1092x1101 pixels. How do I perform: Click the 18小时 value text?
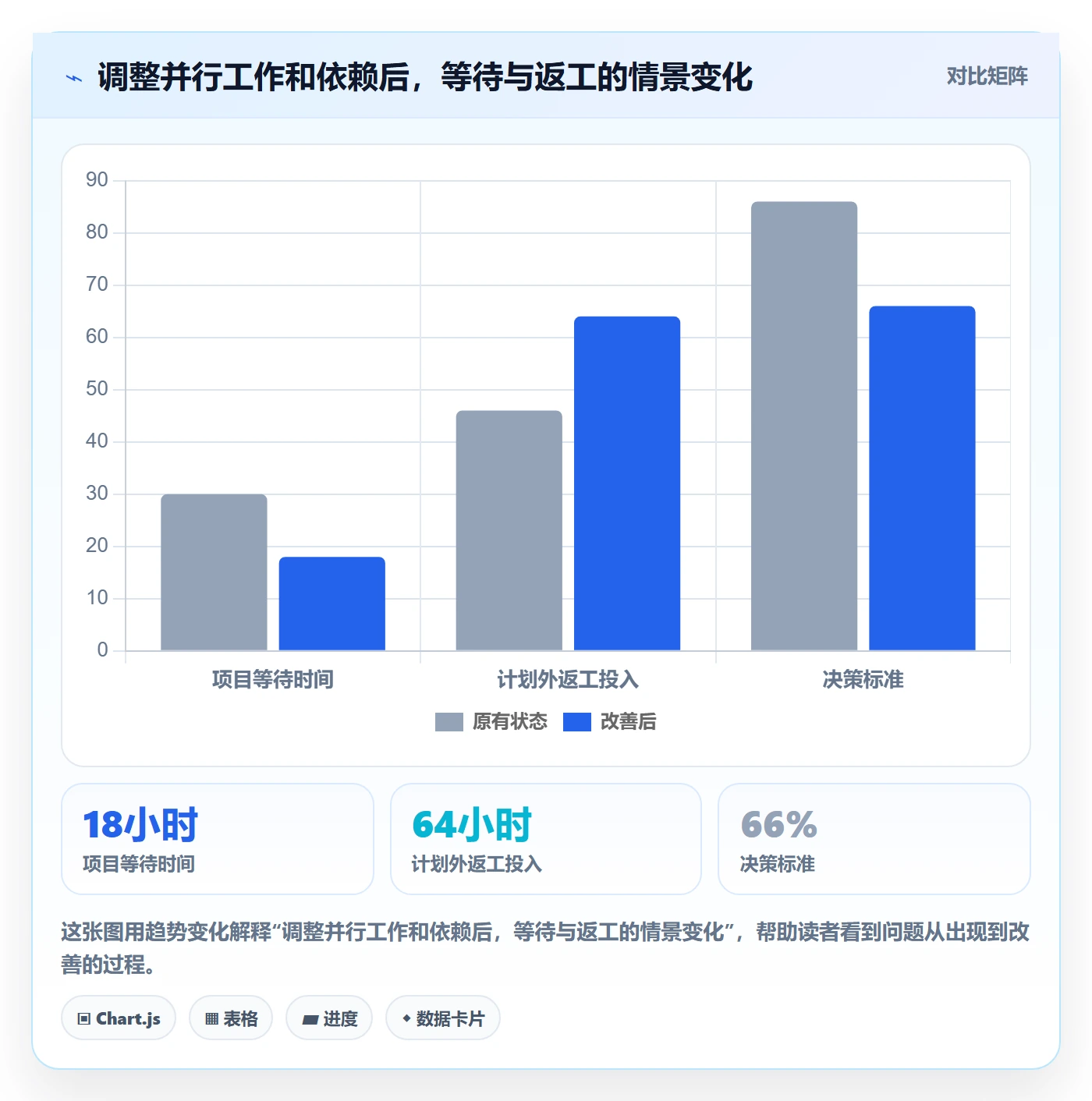(140, 825)
